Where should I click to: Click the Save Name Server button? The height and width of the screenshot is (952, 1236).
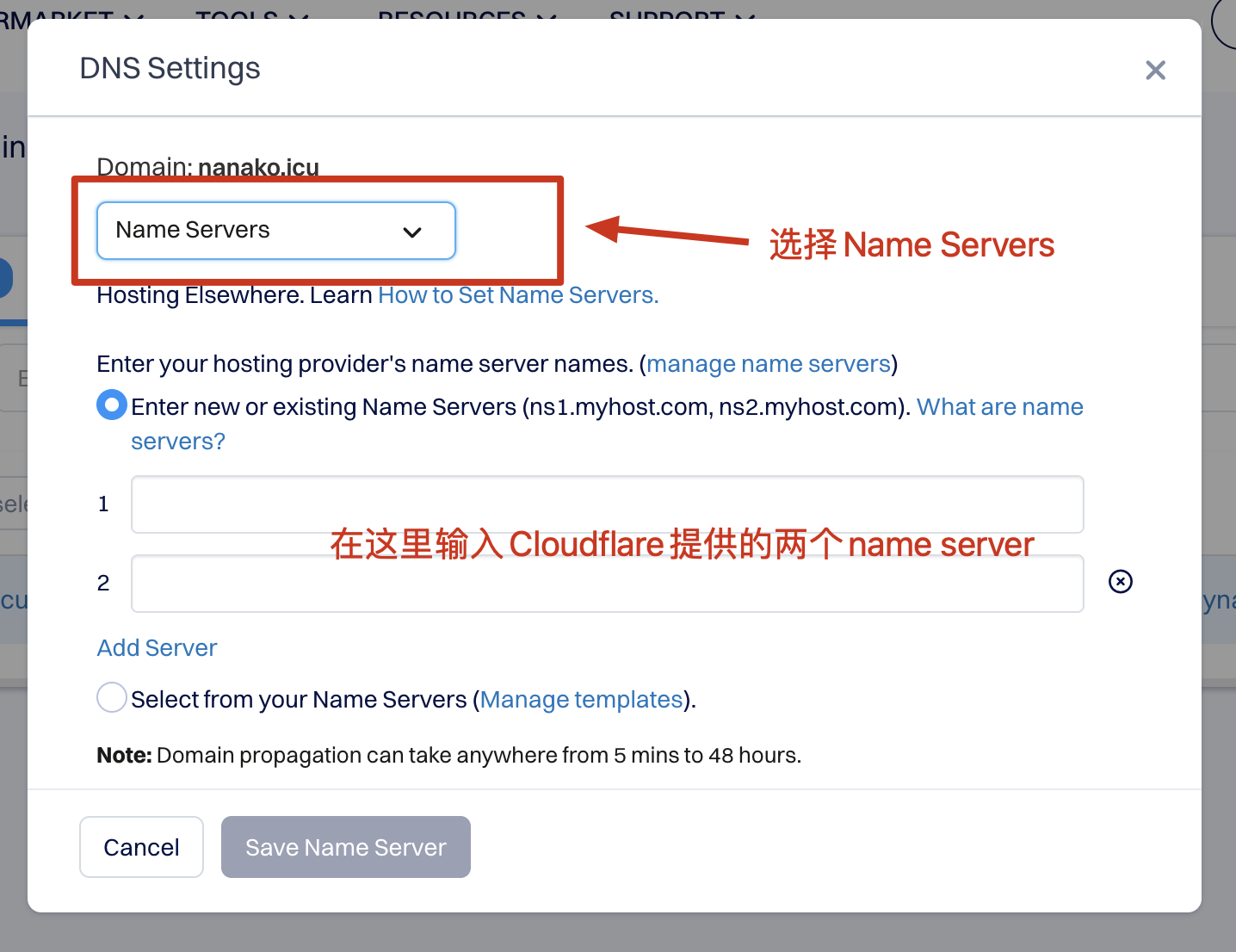coord(345,847)
